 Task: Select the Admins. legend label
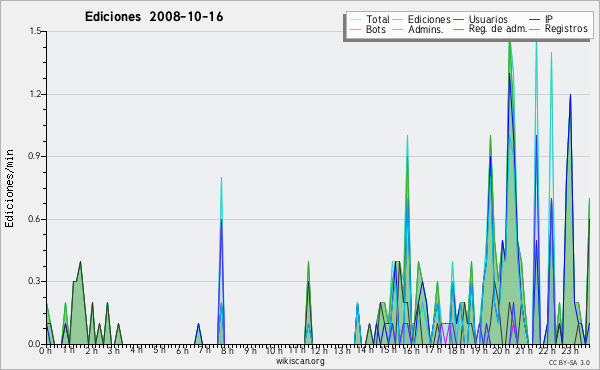[426, 29]
